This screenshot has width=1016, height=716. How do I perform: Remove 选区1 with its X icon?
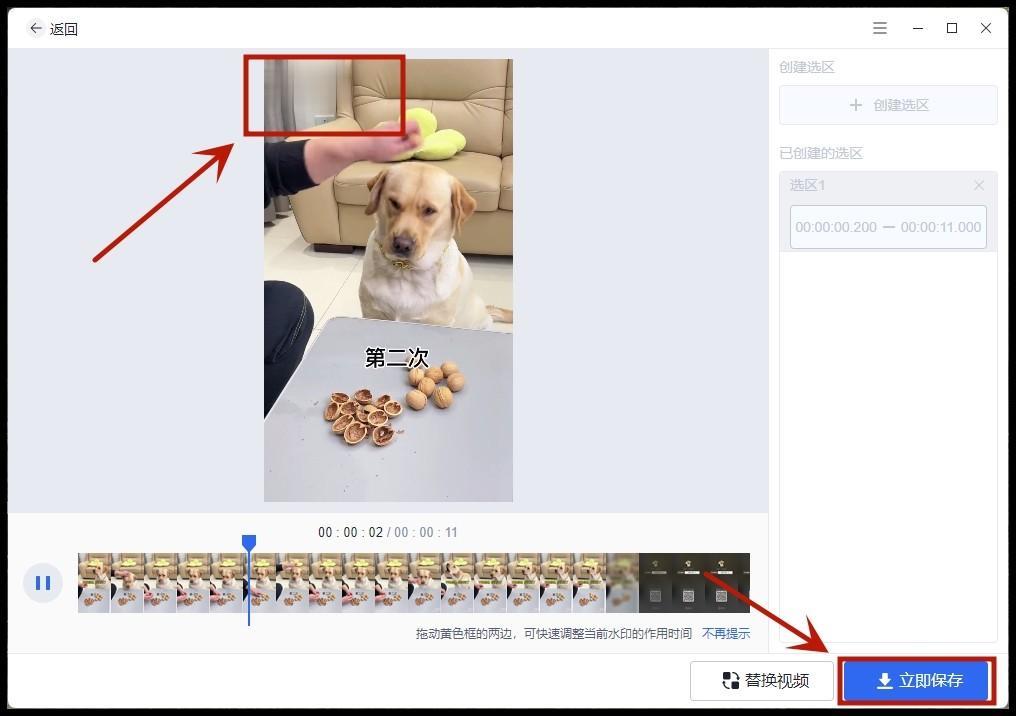tap(979, 185)
